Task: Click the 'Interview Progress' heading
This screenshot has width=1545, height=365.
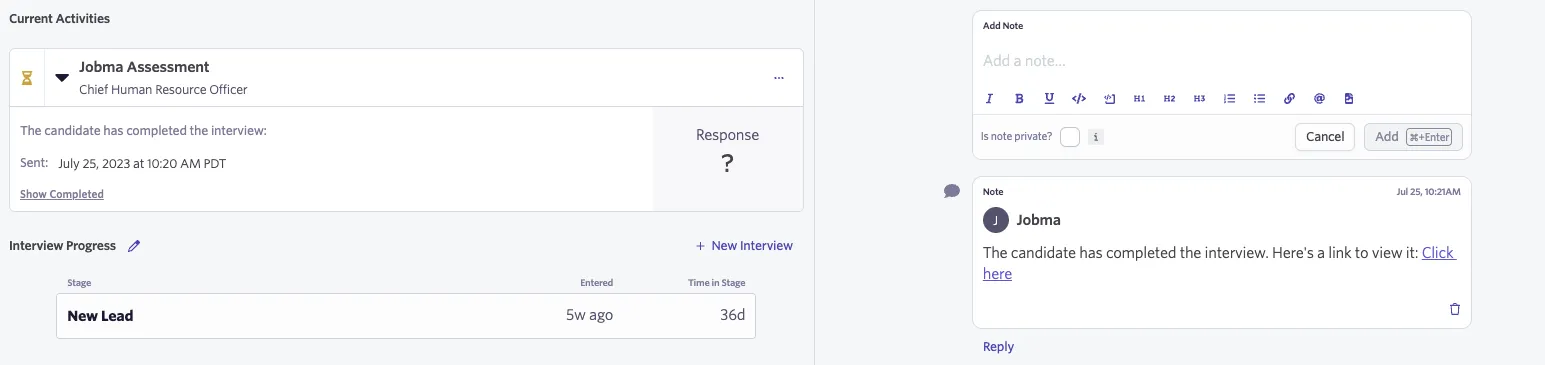Action: coord(62,246)
